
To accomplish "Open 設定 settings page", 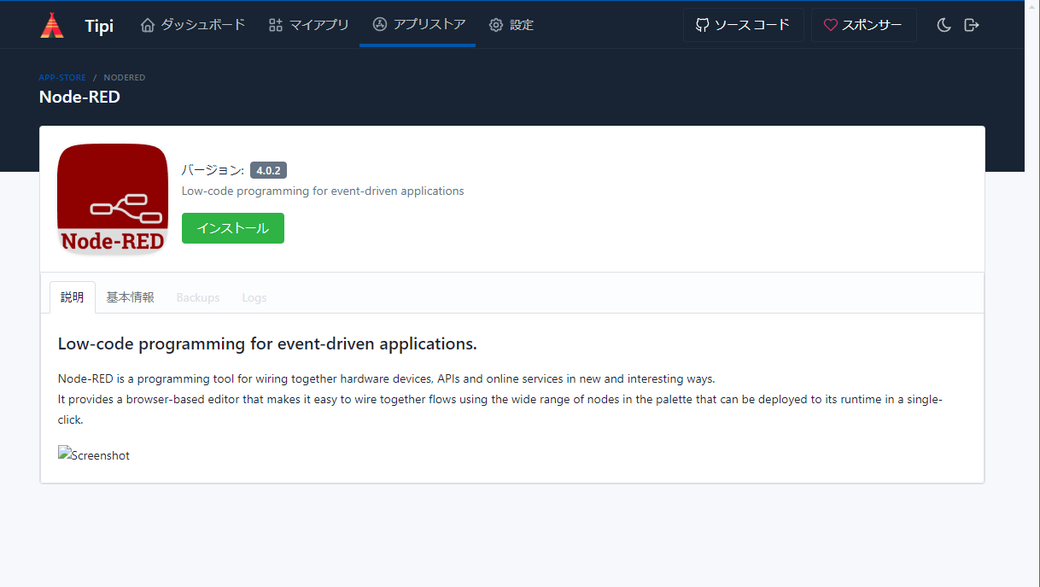I will 511,25.
